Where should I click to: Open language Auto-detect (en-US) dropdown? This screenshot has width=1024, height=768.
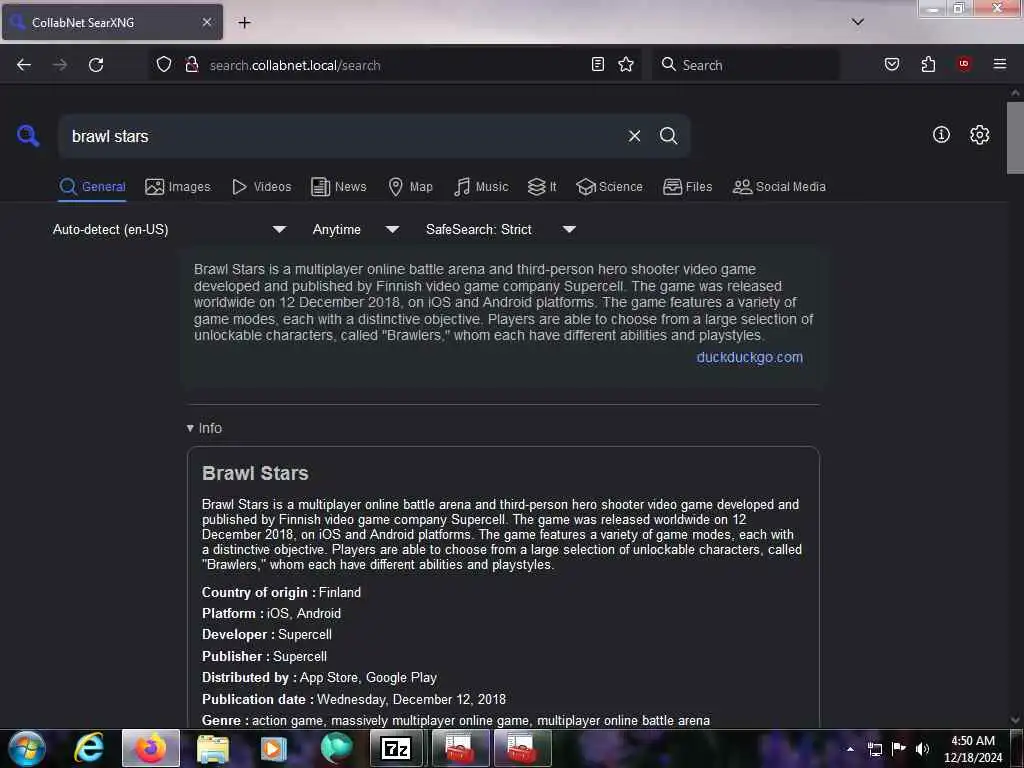169,229
